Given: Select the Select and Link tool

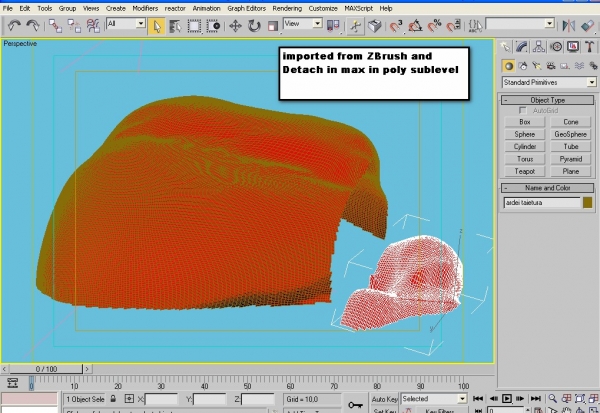Looking at the screenshot, I should point(55,26).
